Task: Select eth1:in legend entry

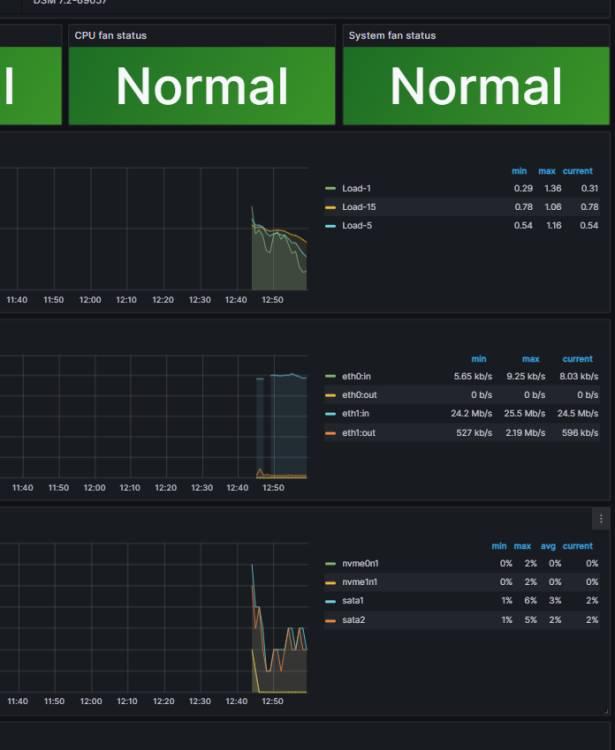Action: (x=355, y=414)
